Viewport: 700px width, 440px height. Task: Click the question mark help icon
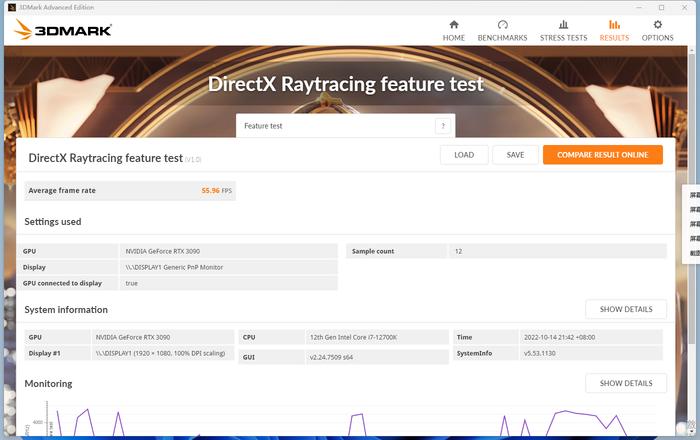point(441,126)
